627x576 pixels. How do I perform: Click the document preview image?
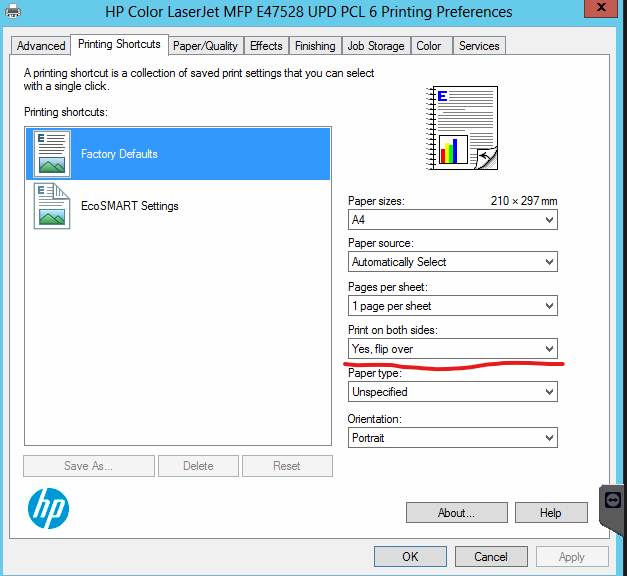point(462,128)
